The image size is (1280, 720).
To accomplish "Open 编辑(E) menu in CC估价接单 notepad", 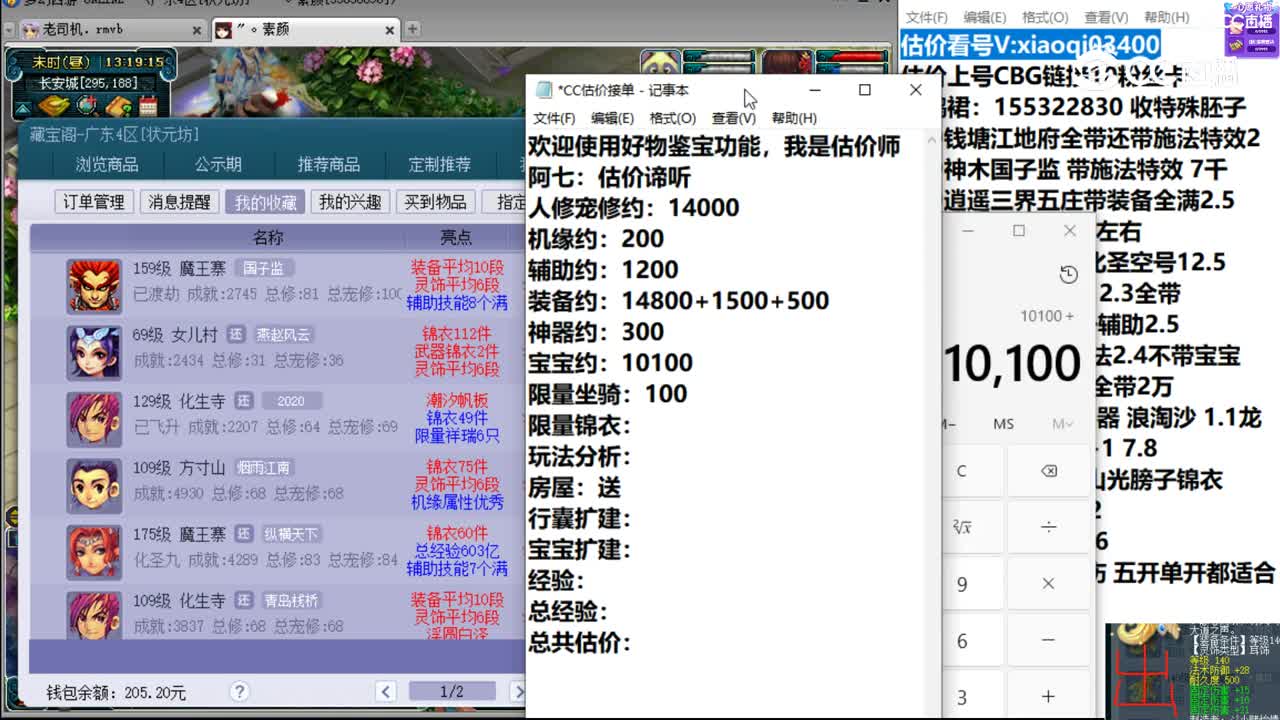I will [612, 118].
